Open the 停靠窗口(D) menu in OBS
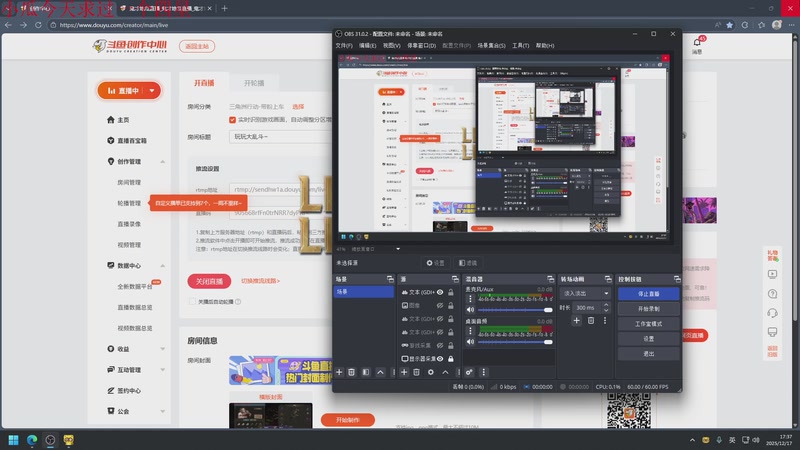This screenshot has width=800, height=450. (421, 45)
